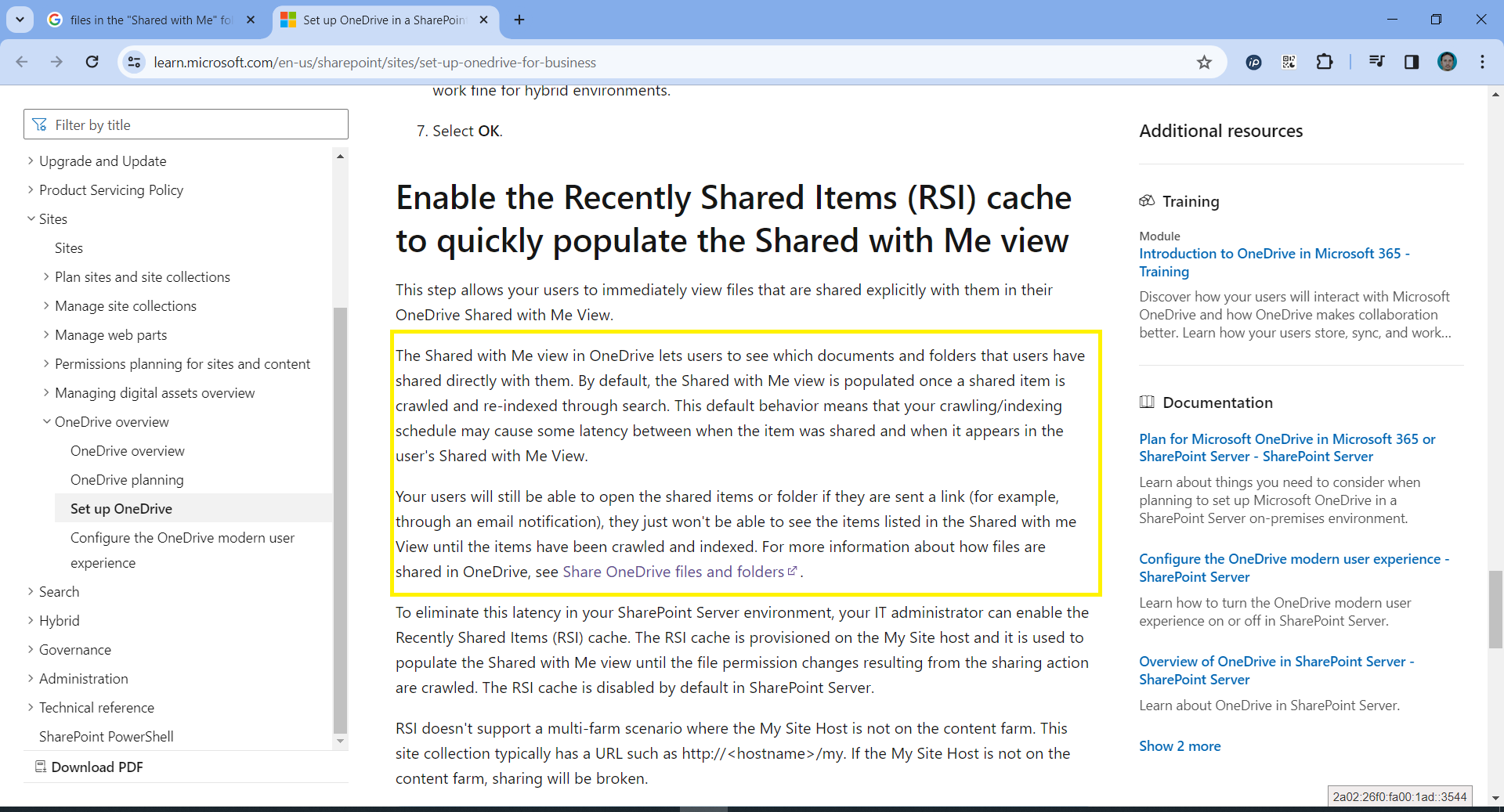This screenshot has width=1504, height=812.
Task: Open the QR code extension icon
Action: tap(1289, 62)
